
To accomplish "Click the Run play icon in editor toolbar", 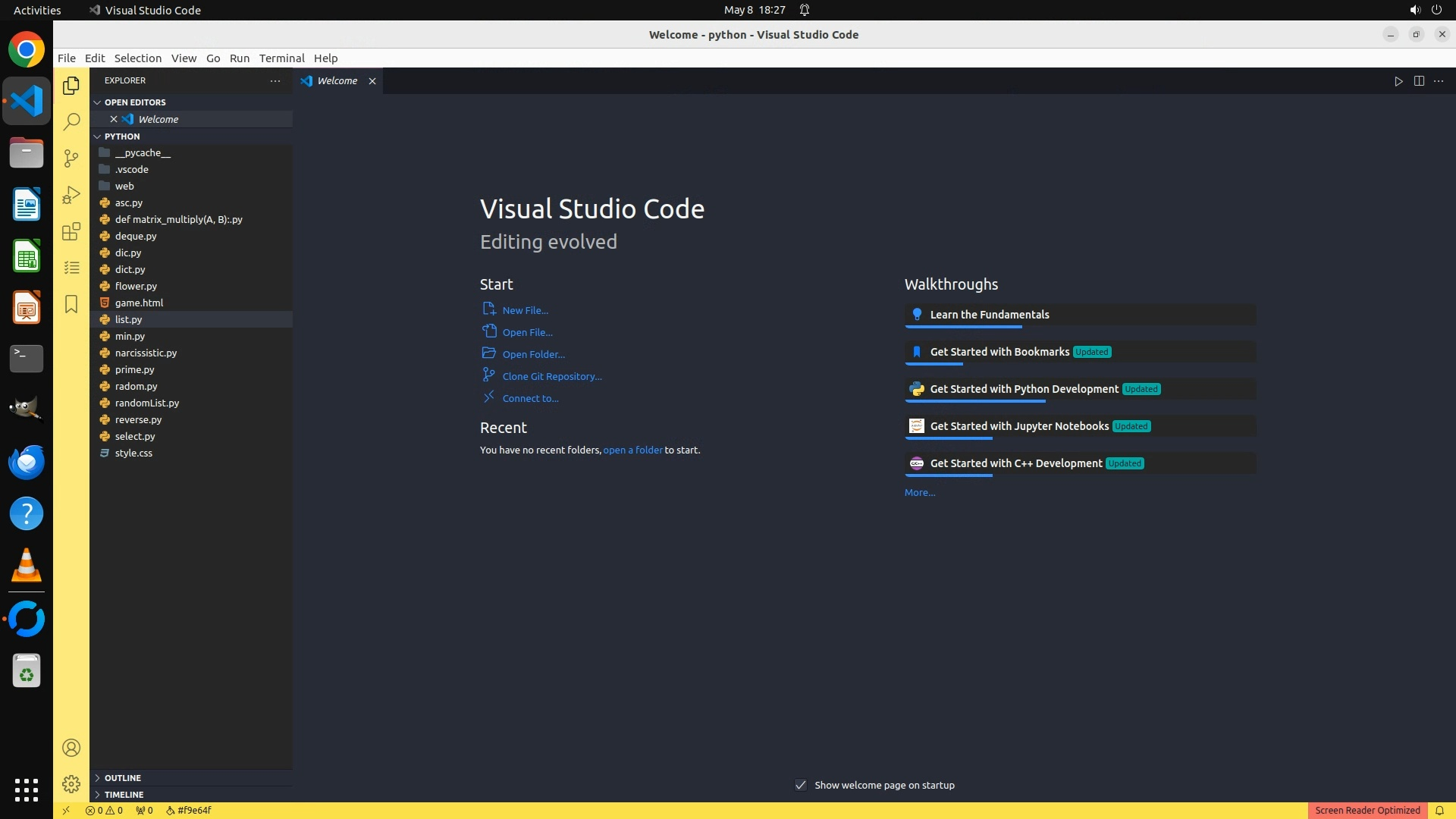I will 1398,81.
